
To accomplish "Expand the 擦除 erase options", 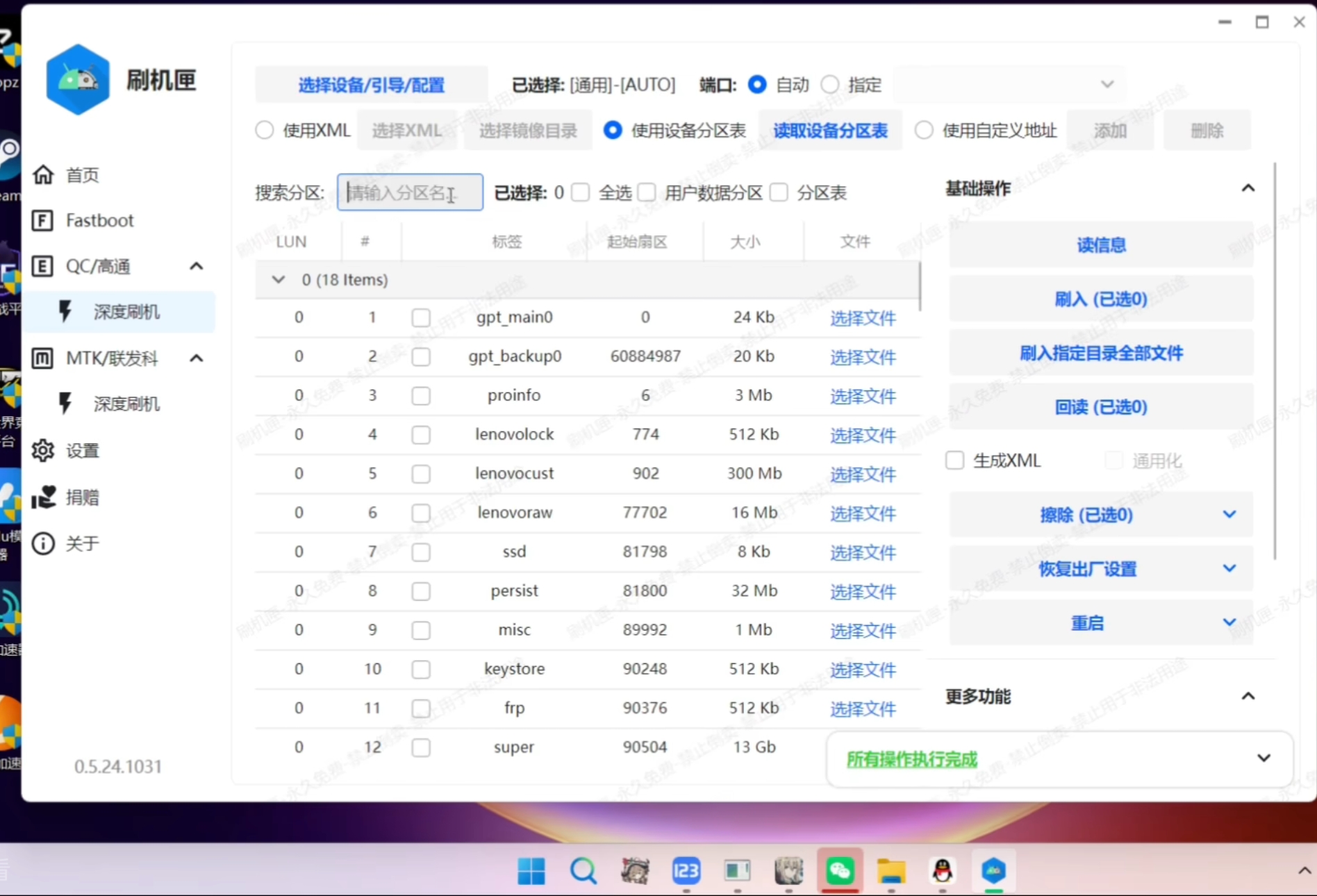I will [x=1229, y=515].
